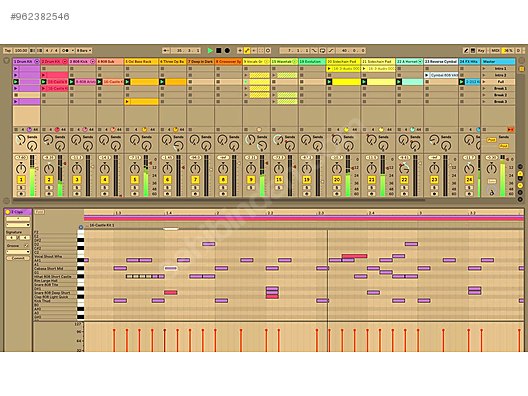Unfold the 22 A Hornet track arrow
Image resolution: width=528 pixels, height=396 pixels.
click(420, 62)
